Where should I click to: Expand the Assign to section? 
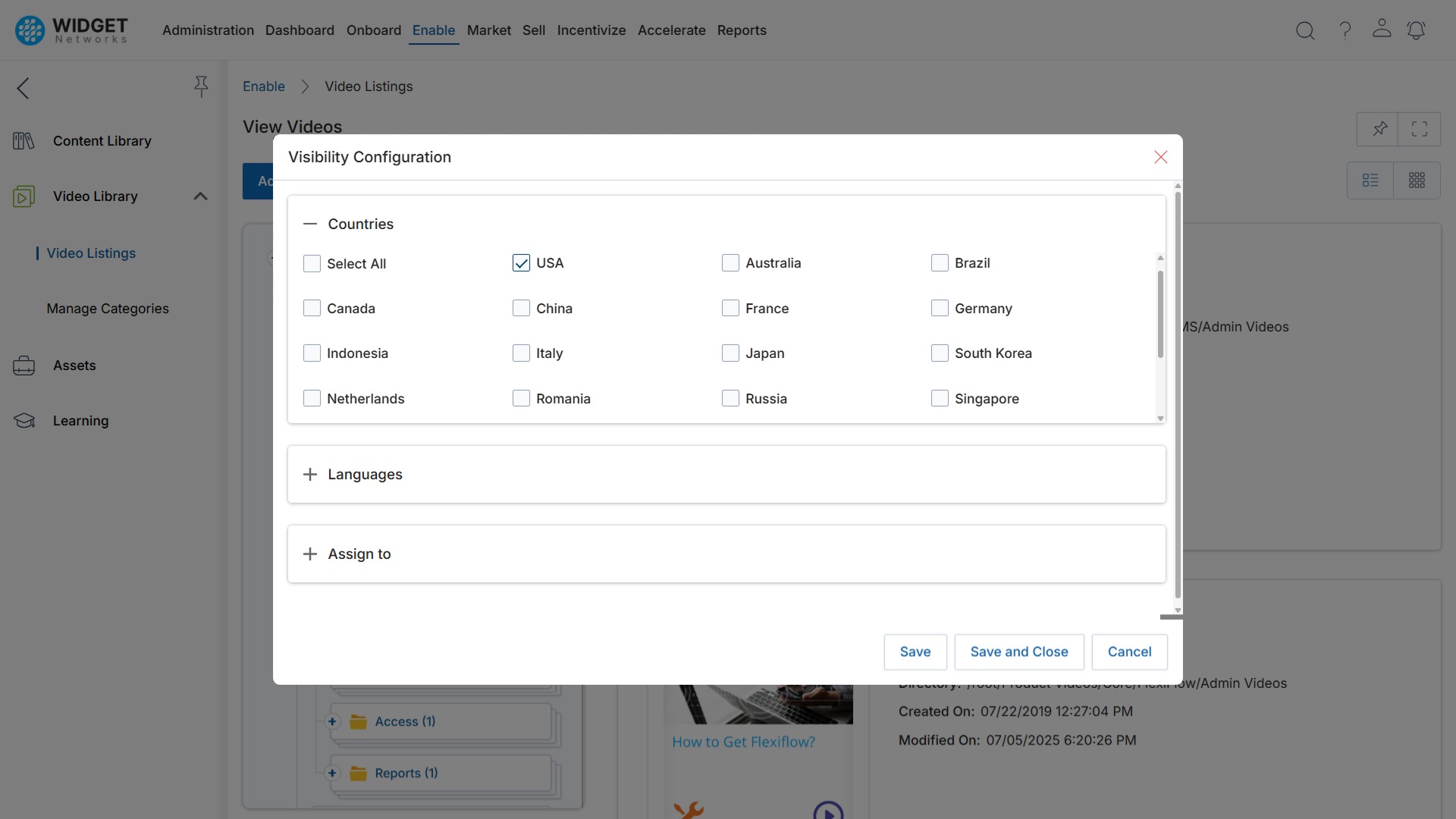click(309, 554)
